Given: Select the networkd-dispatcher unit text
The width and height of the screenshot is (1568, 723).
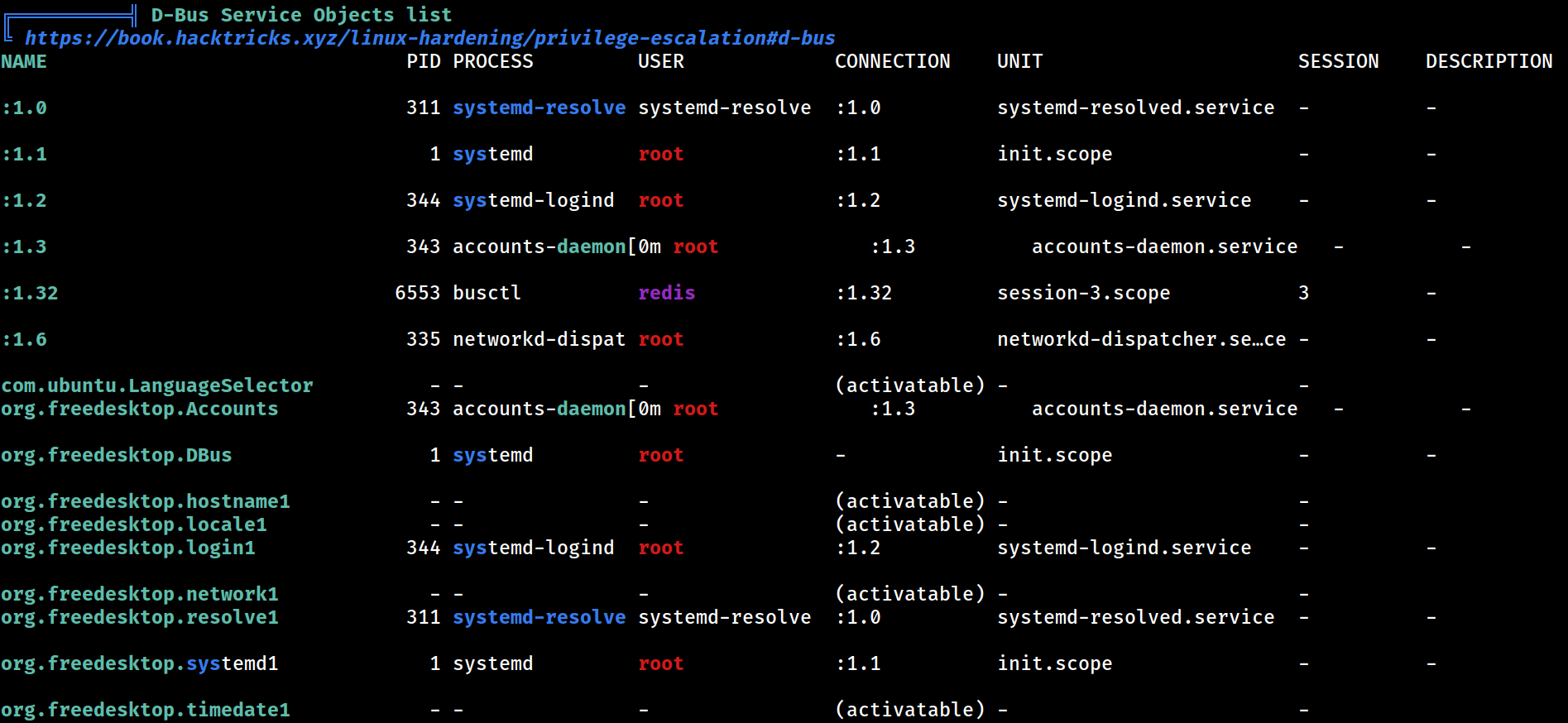Looking at the screenshot, I should 1142,339.
